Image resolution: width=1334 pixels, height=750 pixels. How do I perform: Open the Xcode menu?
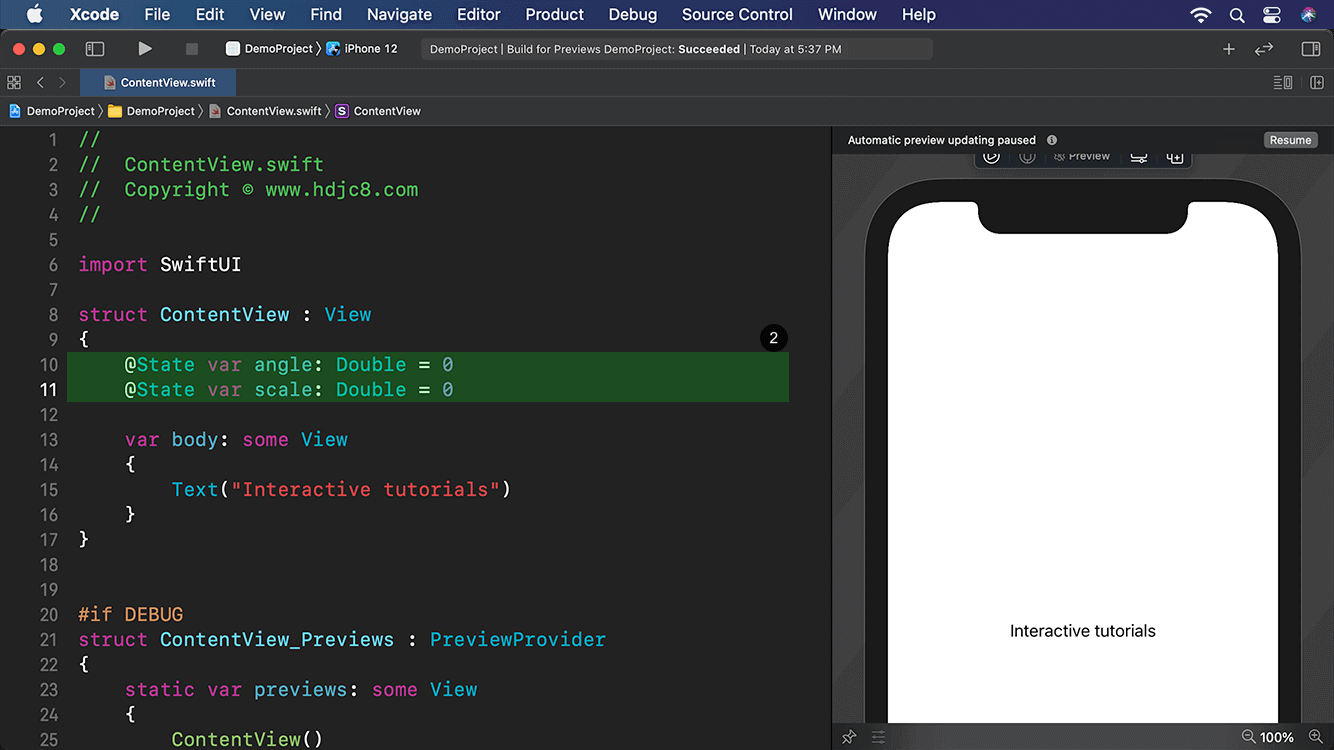(x=94, y=14)
